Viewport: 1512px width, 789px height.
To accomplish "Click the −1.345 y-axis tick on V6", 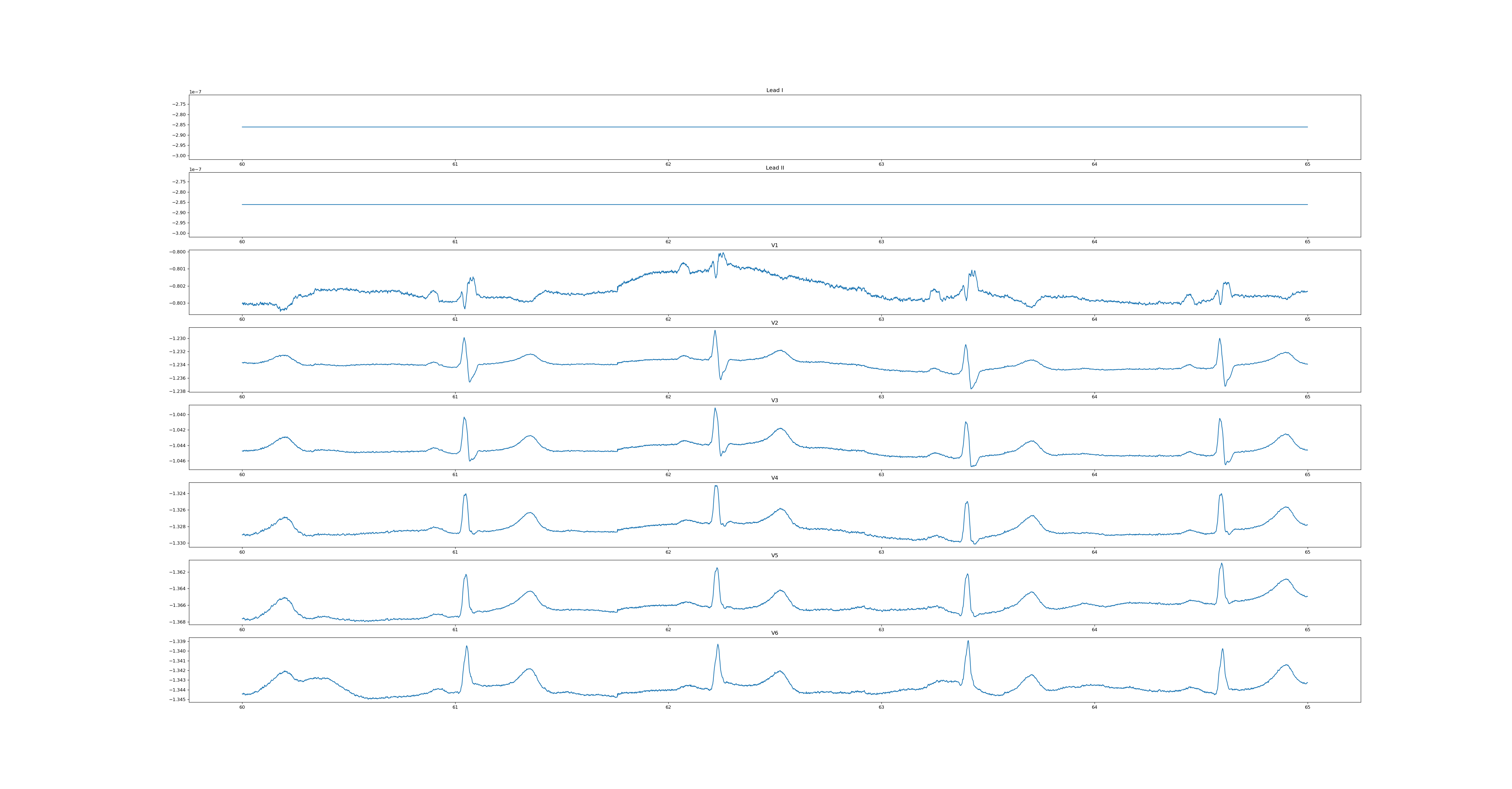I will click(x=177, y=700).
